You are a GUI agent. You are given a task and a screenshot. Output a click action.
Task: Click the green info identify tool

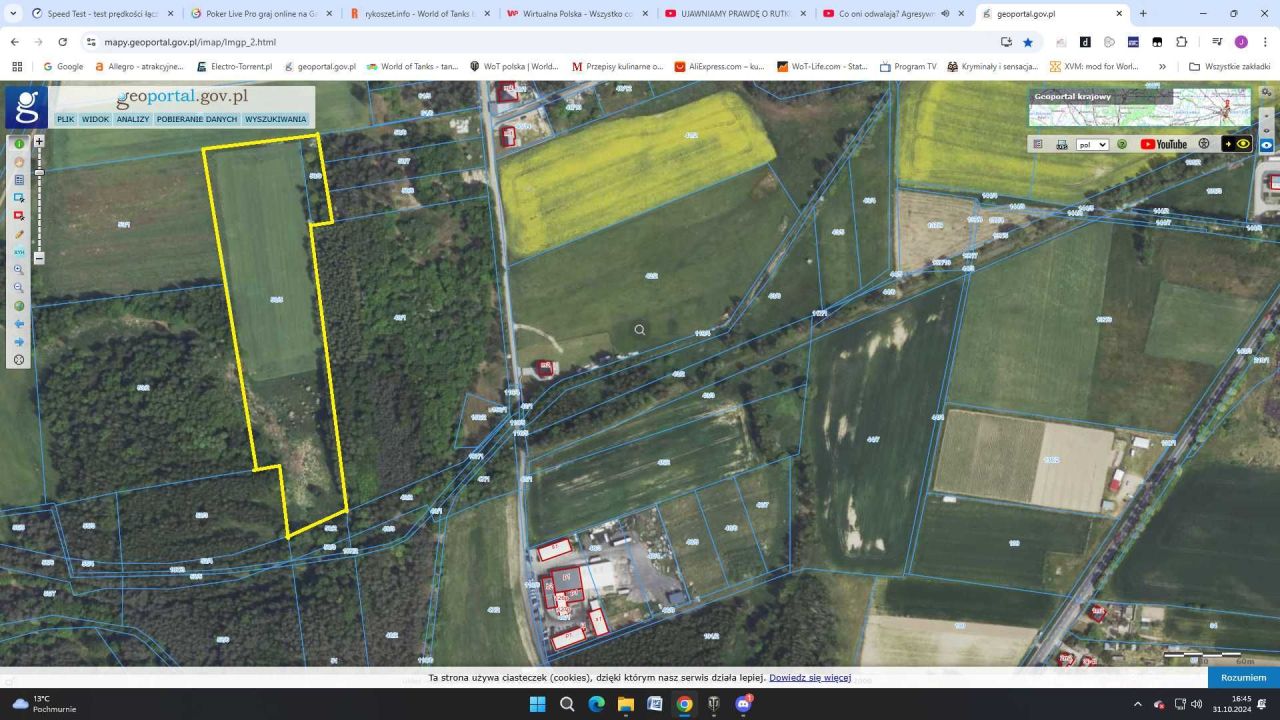click(19, 144)
